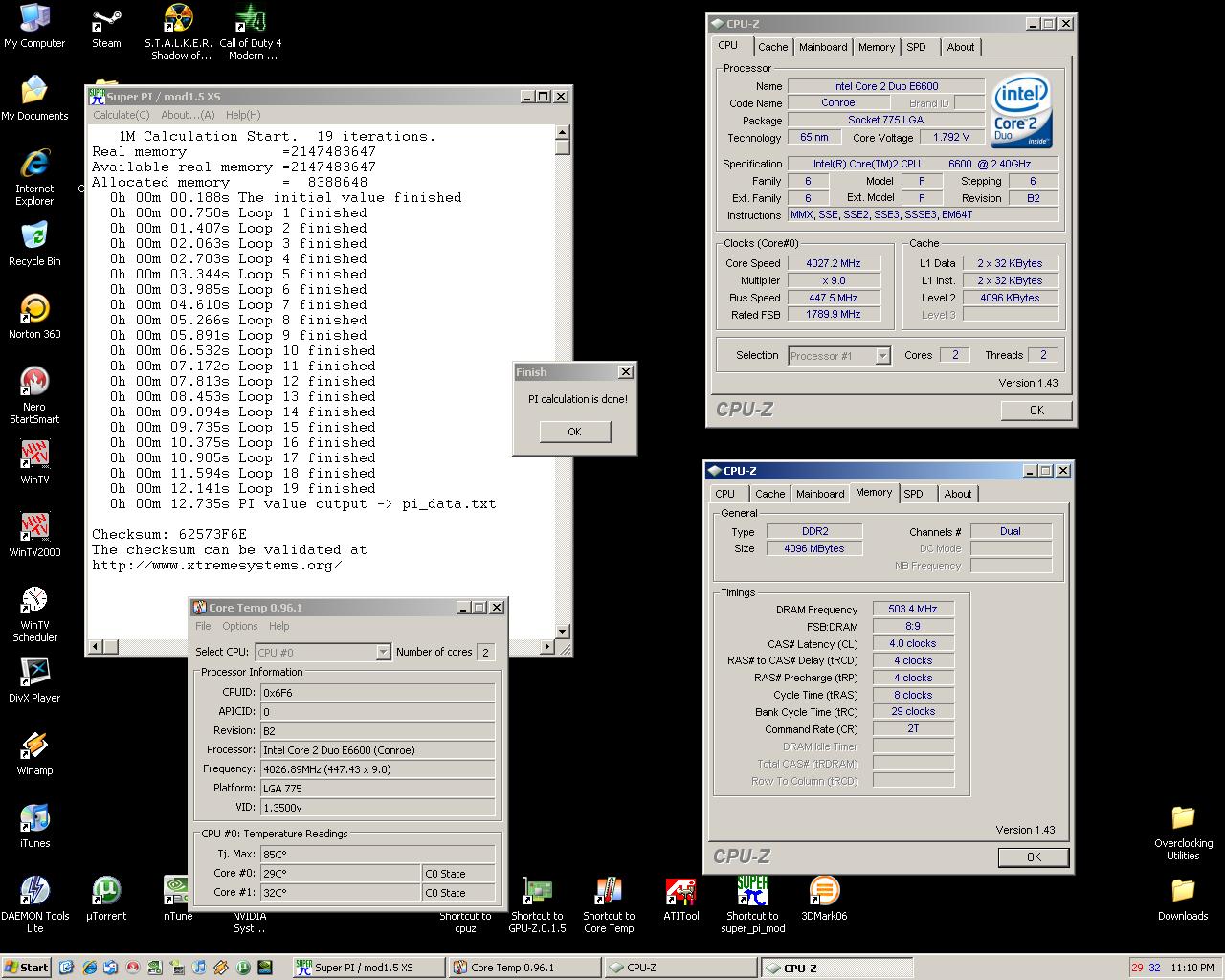1225x980 pixels.
Task: Open the Shortcut to GPU-Z desktop icon
Action: [x=537, y=904]
